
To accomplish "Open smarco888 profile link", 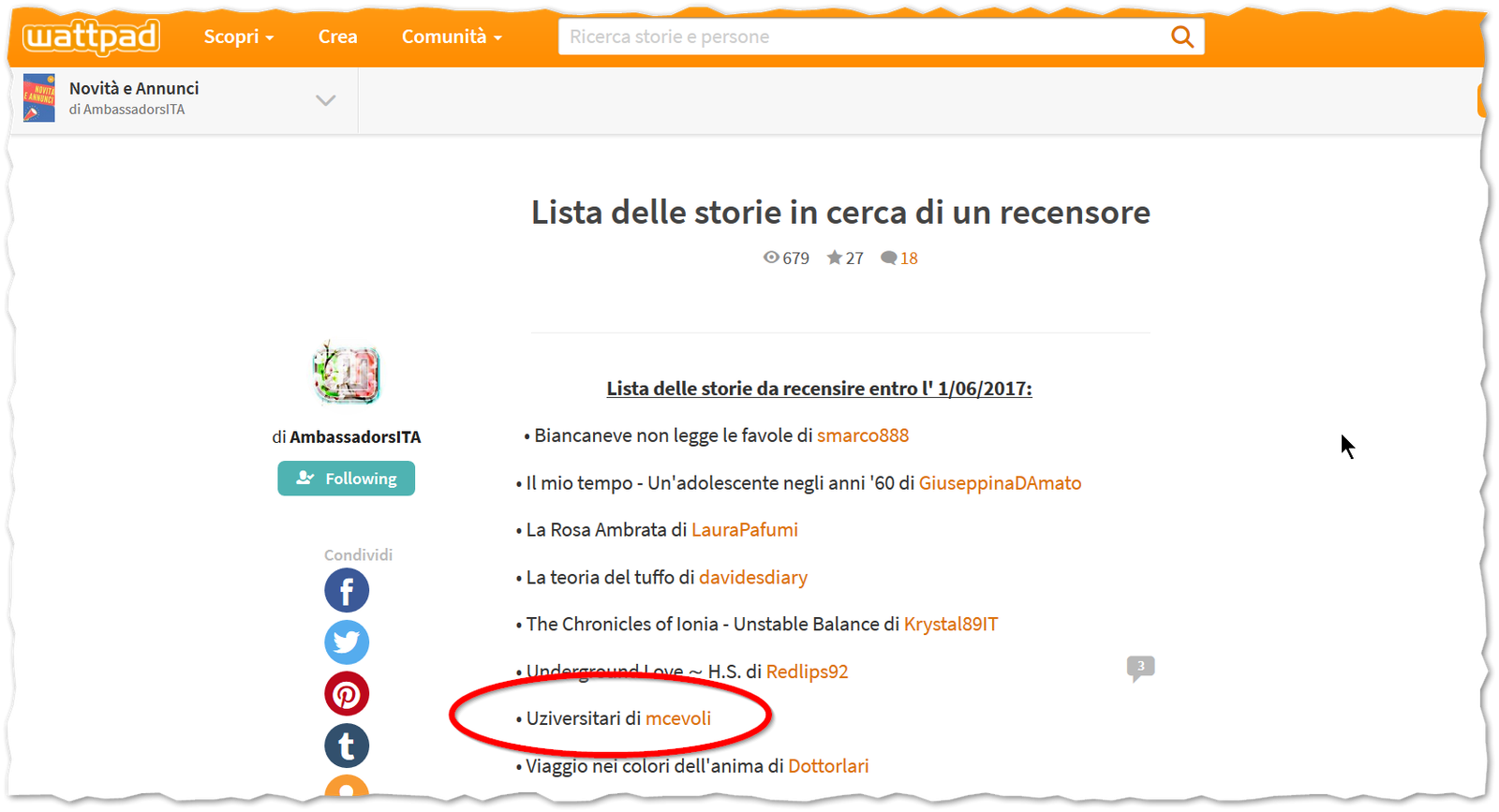I will [x=863, y=436].
